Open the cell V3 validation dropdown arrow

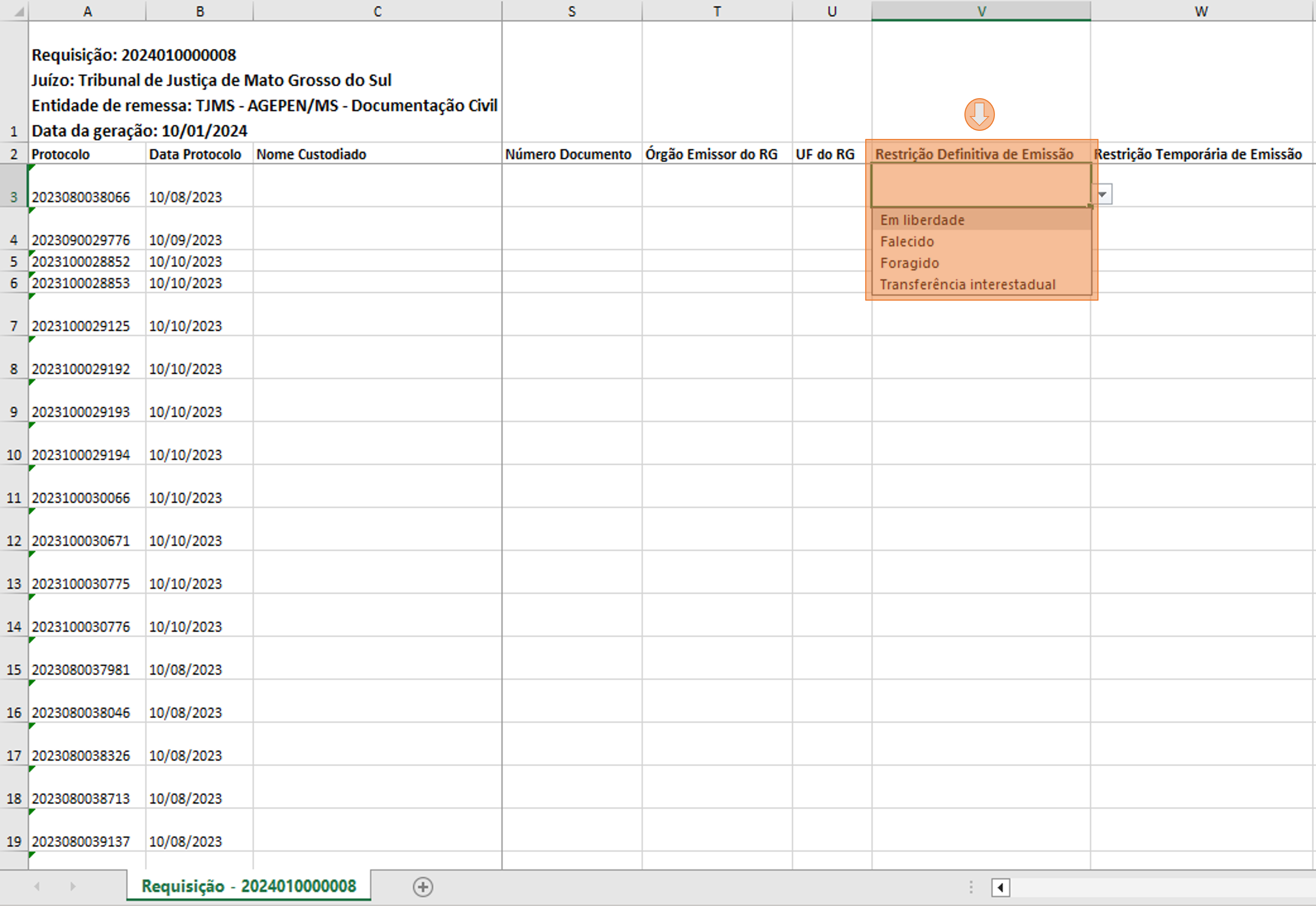tap(1102, 195)
